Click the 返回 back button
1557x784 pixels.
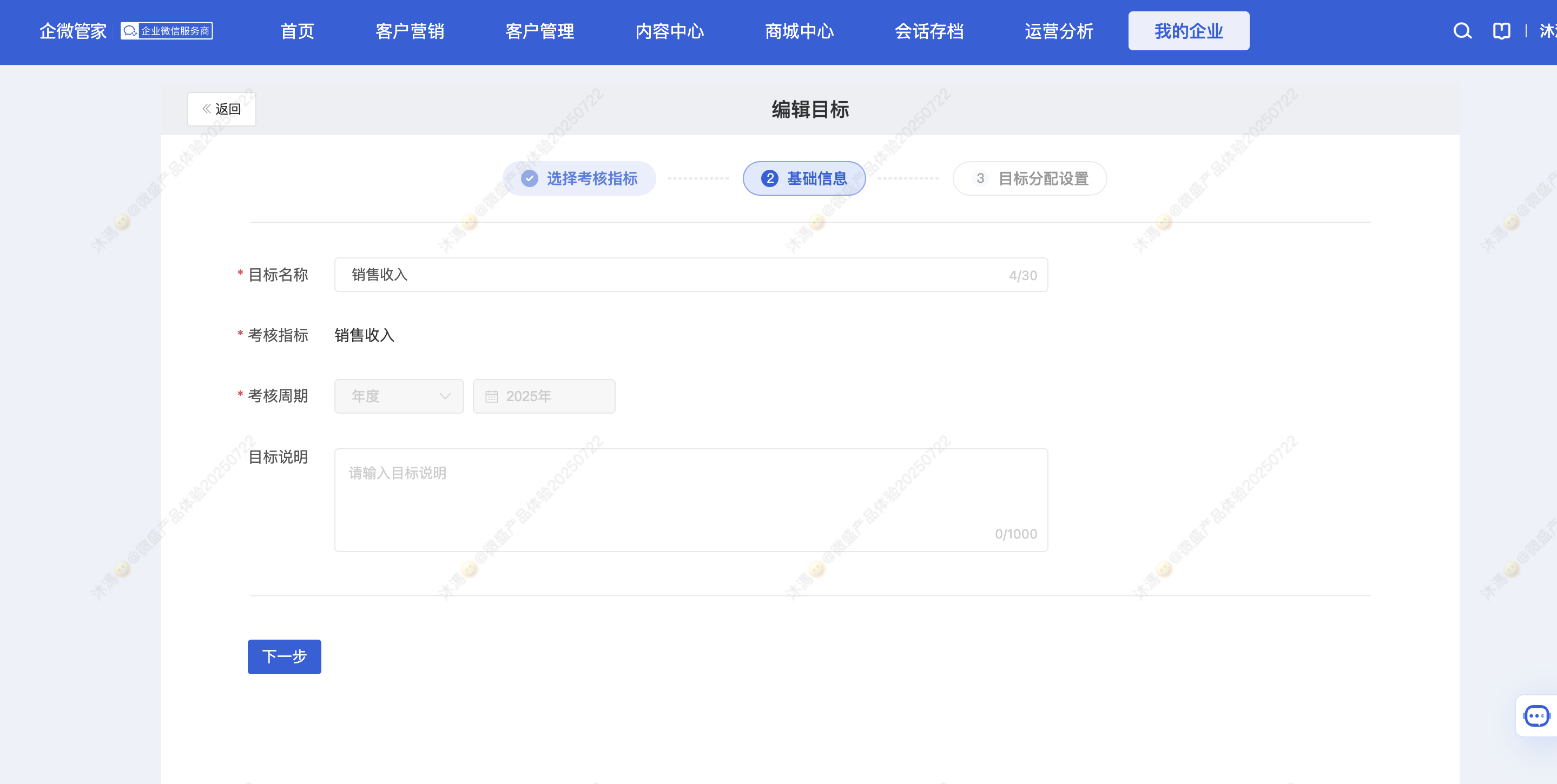[222, 109]
